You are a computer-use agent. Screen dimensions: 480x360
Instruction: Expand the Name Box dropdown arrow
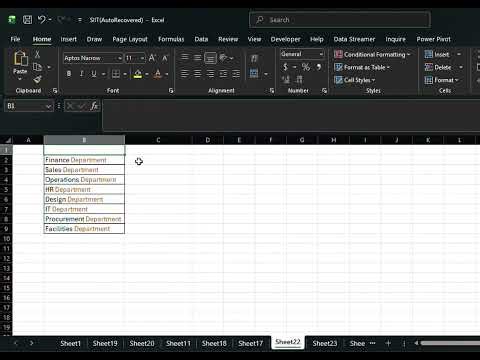point(49,106)
